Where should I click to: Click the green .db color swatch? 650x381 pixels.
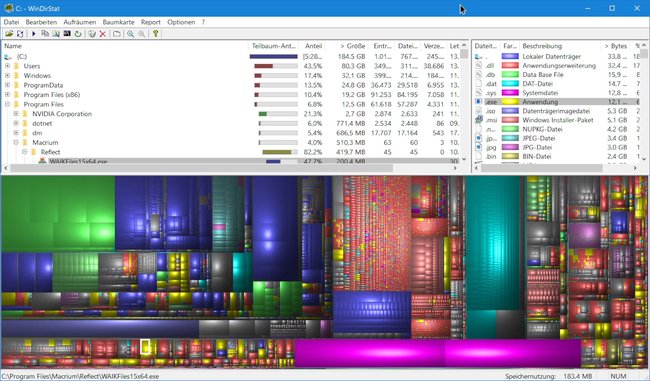click(x=510, y=75)
